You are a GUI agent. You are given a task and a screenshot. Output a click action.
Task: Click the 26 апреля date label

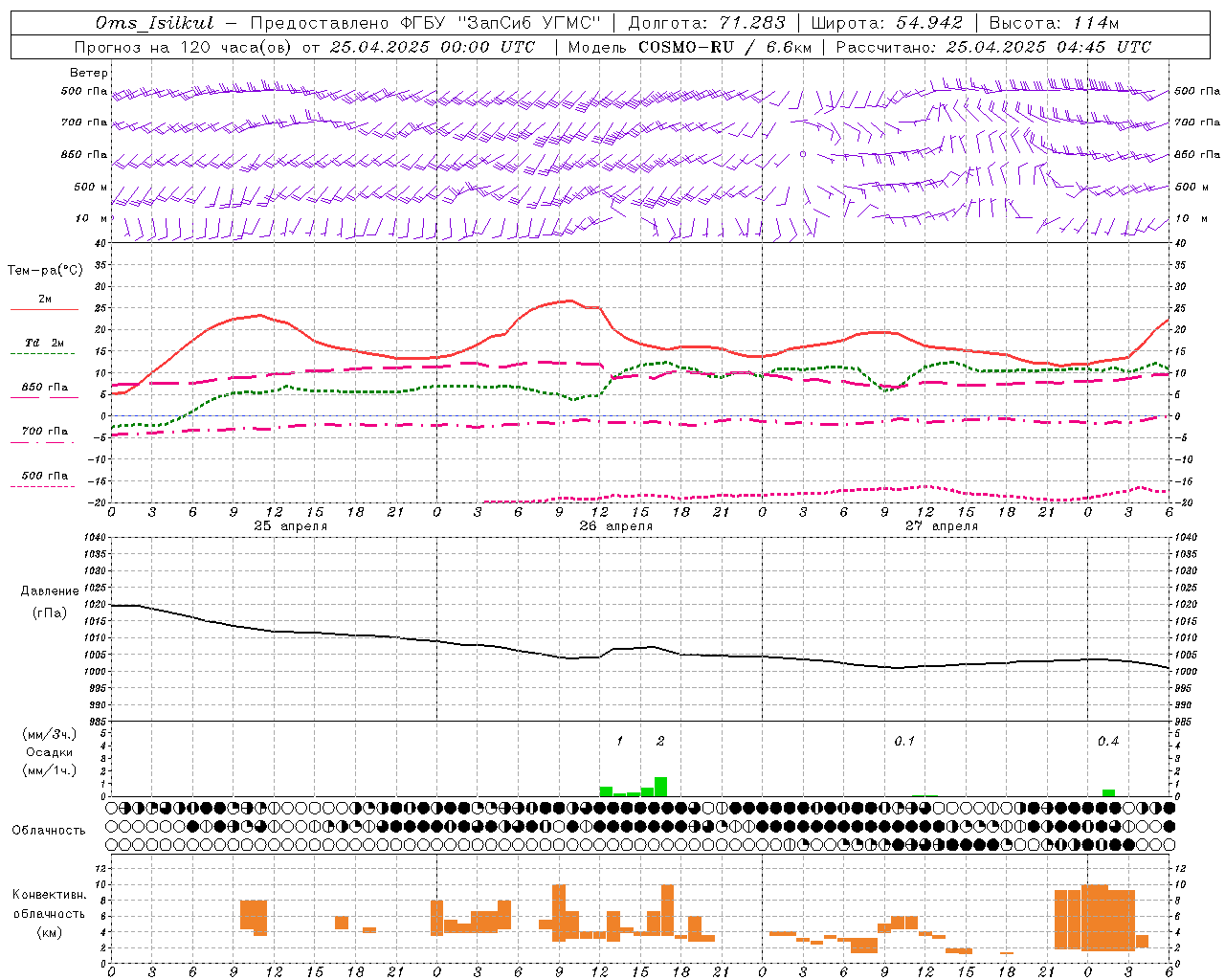[x=615, y=526]
